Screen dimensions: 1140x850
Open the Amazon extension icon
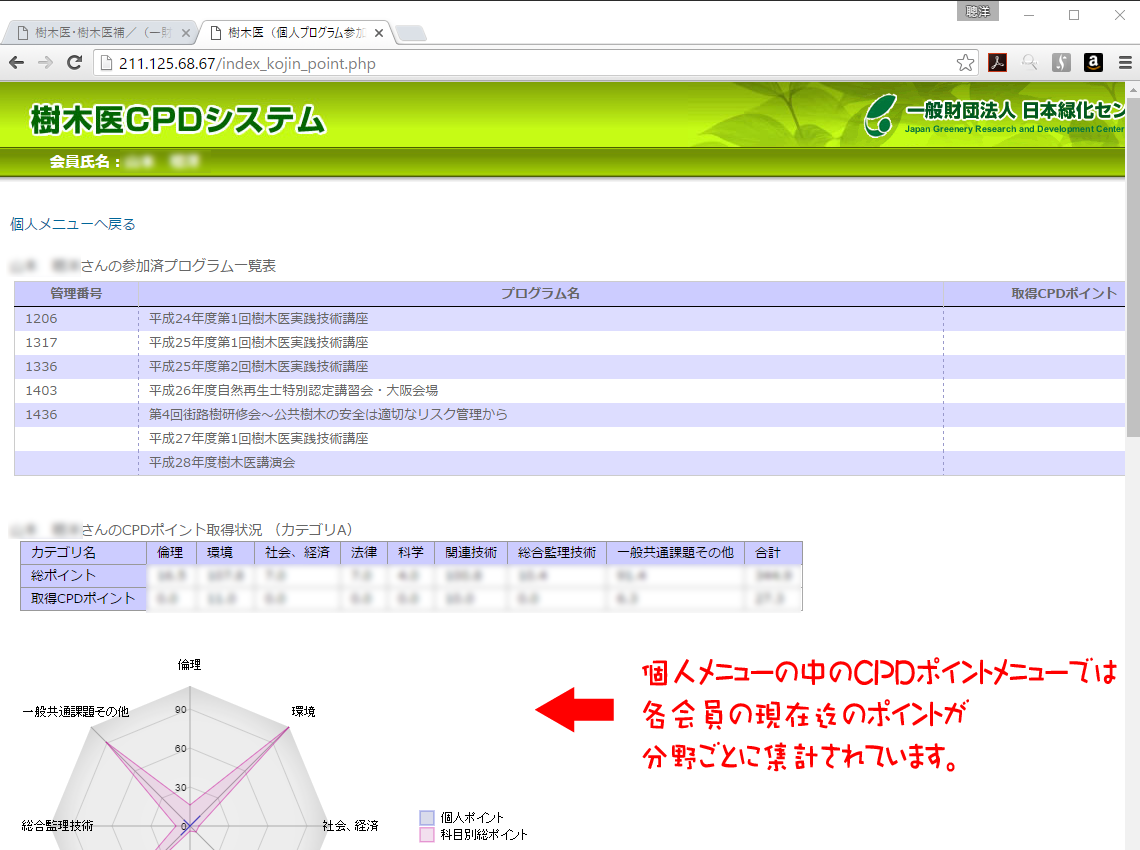[x=1093, y=63]
